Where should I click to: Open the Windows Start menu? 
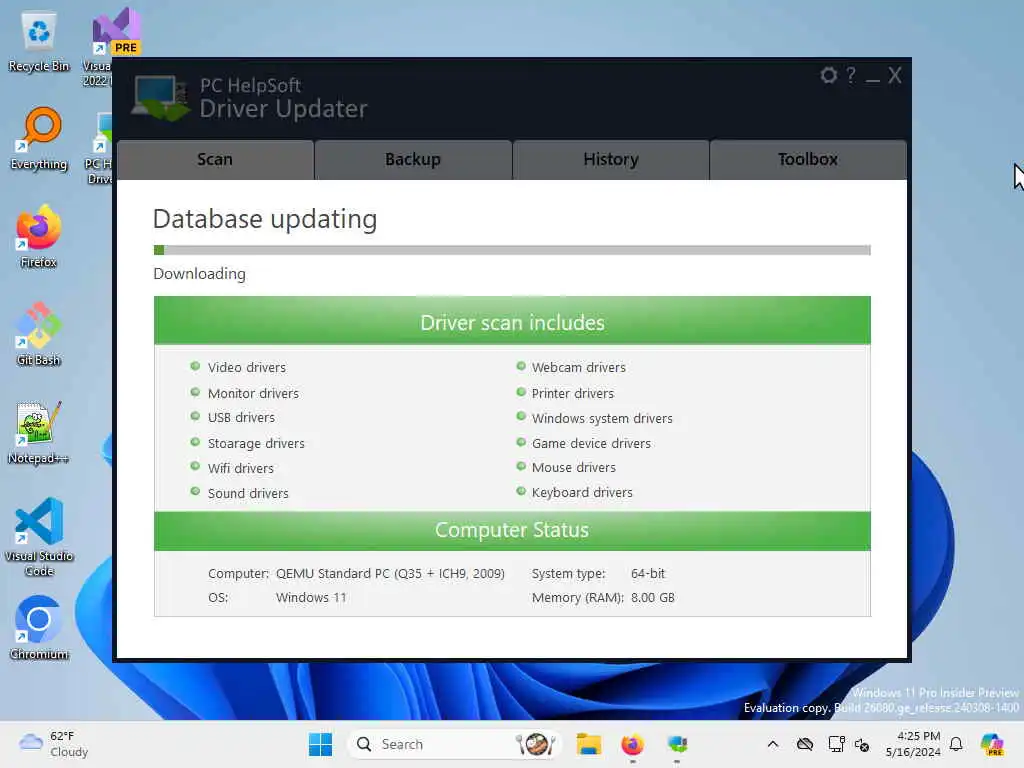[320, 744]
